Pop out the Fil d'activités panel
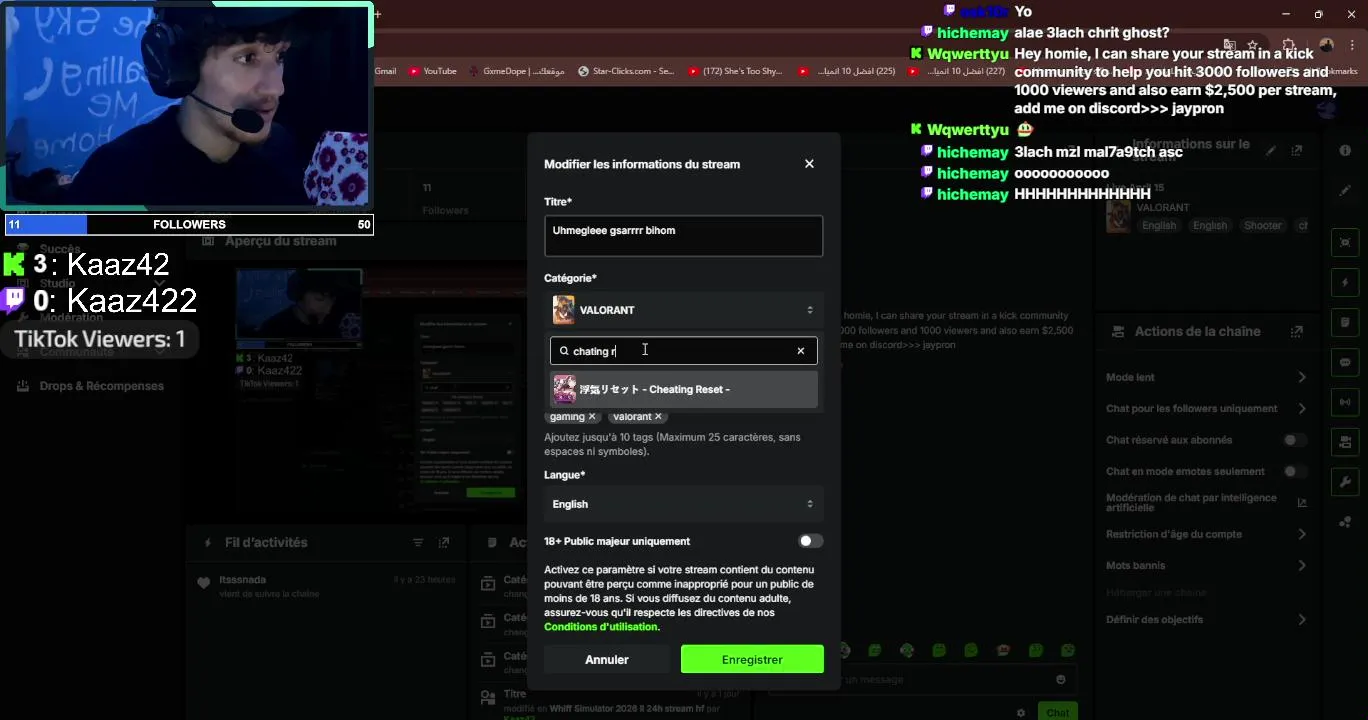Image resolution: width=1368 pixels, height=720 pixels. click(x=444, y=543)
